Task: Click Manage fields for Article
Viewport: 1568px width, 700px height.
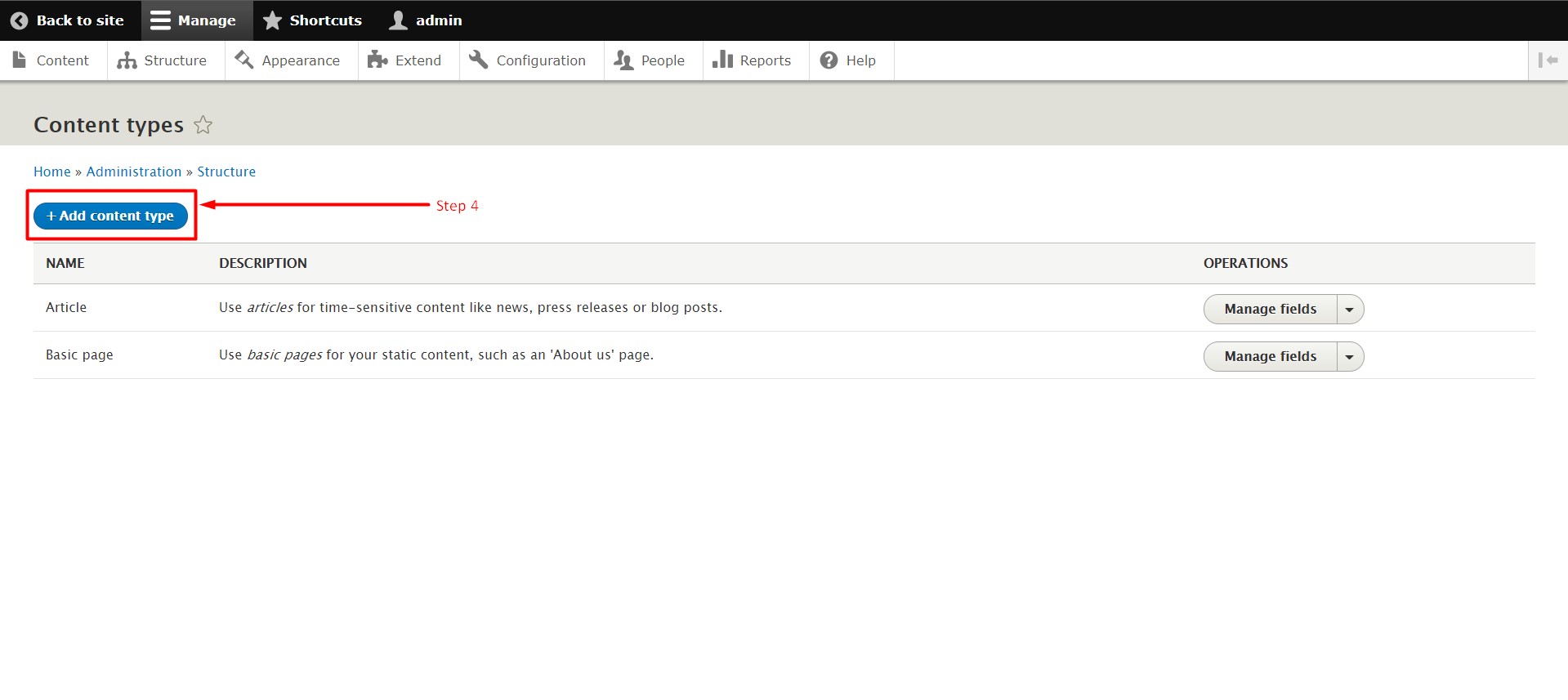Action: click(x=1271, y=310)
